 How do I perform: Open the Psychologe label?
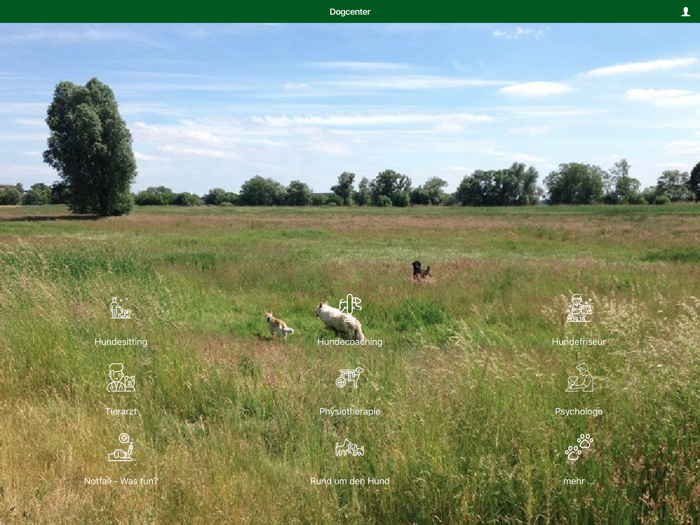pyautogui.click(x=579, y=412)
